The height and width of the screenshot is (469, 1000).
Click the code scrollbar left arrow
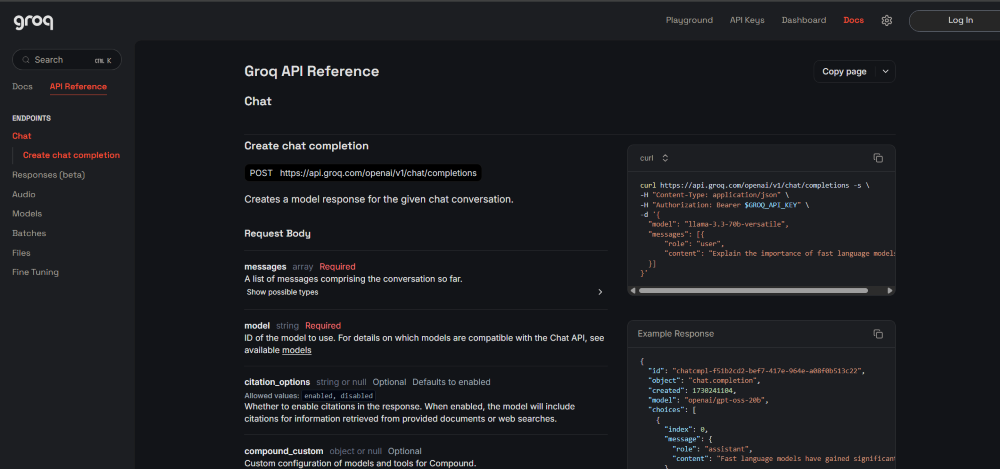pos(633,290)
